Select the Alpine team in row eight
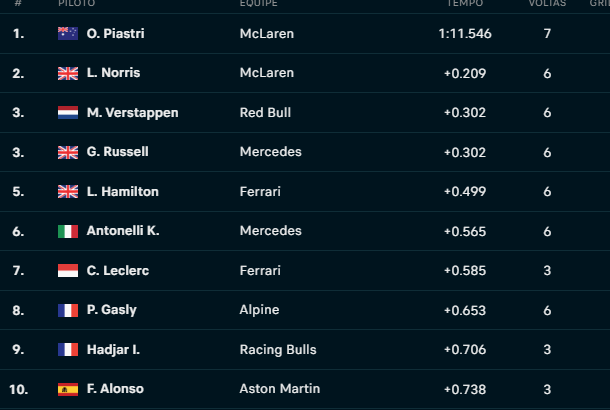 tap(259, 310)
